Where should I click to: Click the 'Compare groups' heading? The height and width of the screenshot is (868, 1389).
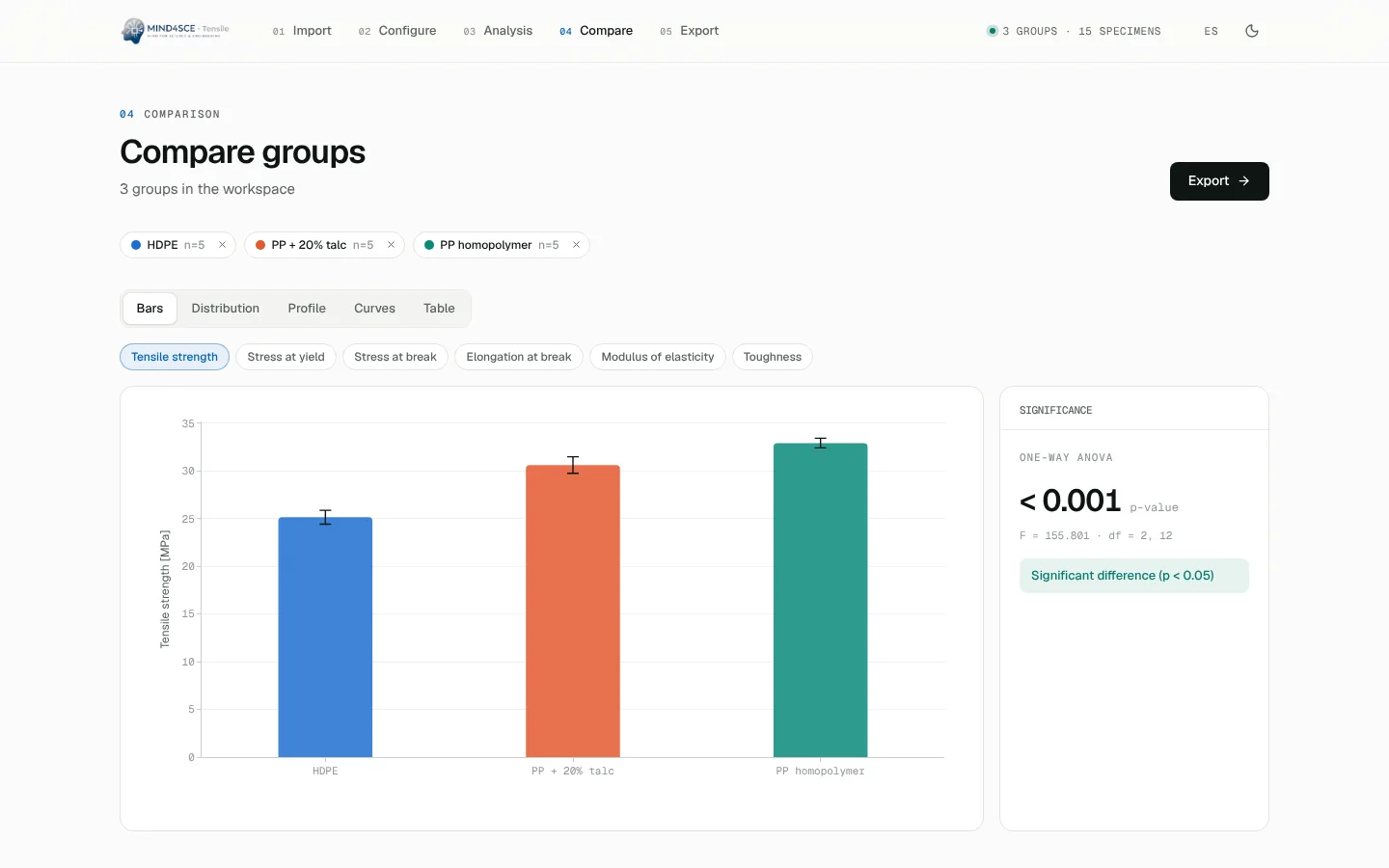pyautogui.click(x=243, y=152)
